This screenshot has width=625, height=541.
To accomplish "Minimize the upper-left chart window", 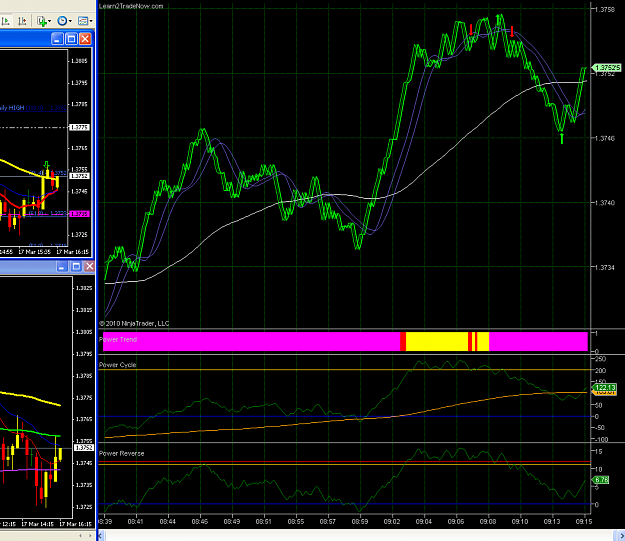I will 57,39.
